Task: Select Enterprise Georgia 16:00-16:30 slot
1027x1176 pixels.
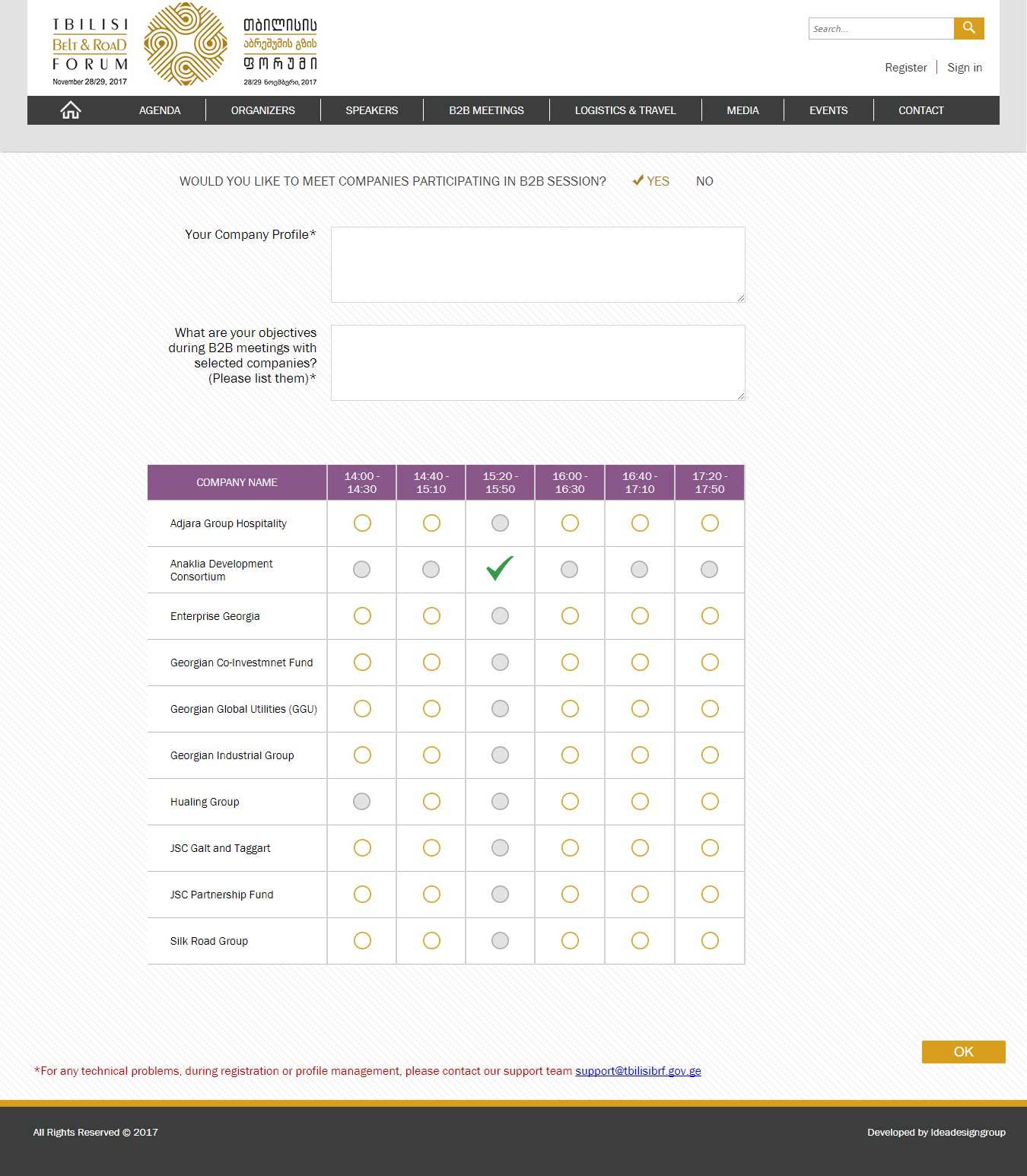Action: pos(570,615)
